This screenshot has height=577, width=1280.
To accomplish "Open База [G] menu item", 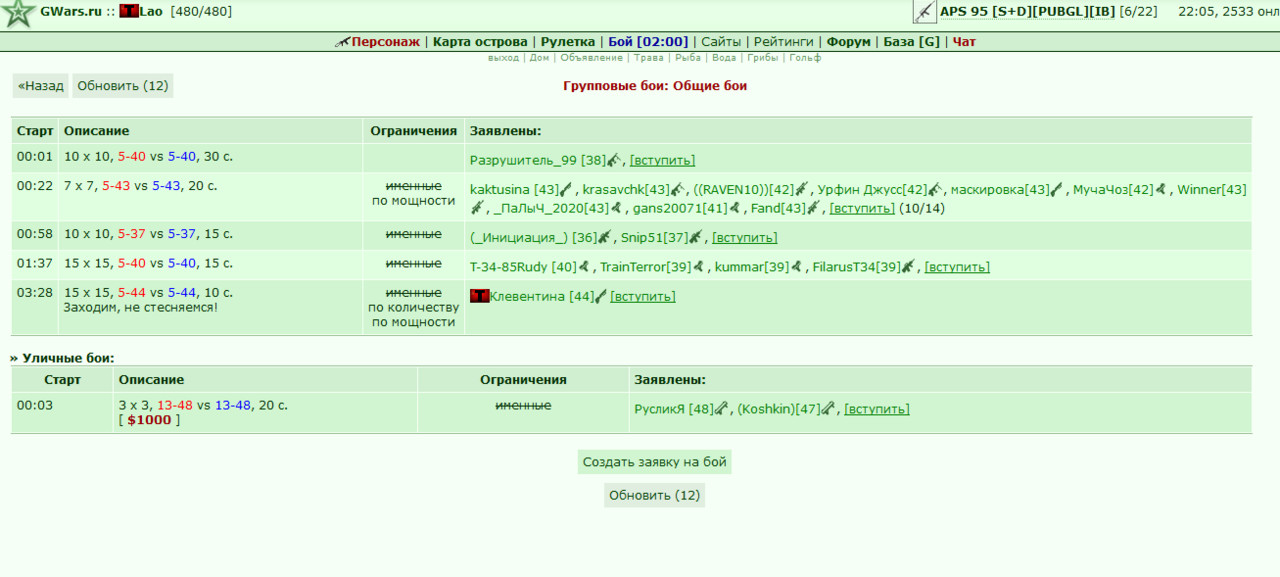I will pos(912,42).
